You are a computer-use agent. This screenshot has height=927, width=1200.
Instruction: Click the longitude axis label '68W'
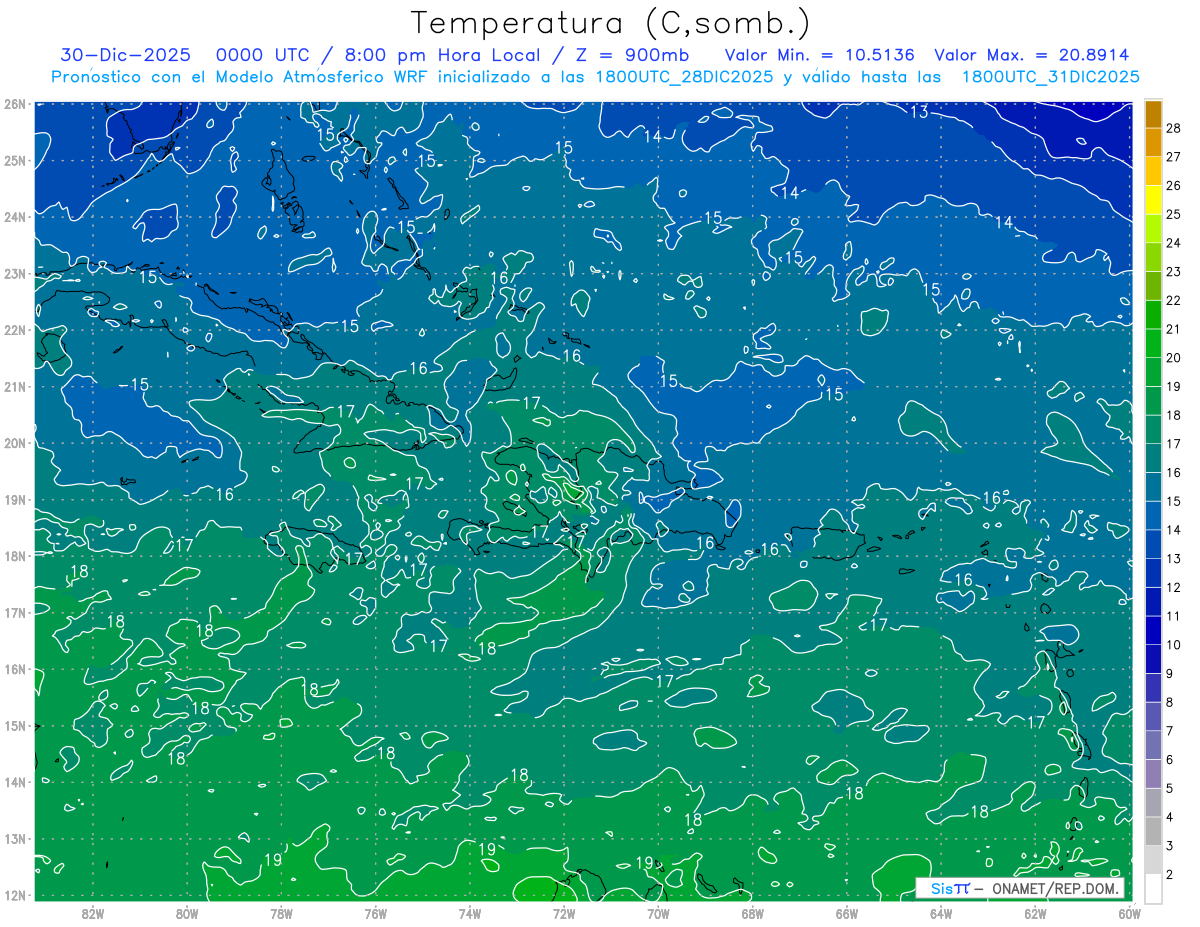click(752, 914)
